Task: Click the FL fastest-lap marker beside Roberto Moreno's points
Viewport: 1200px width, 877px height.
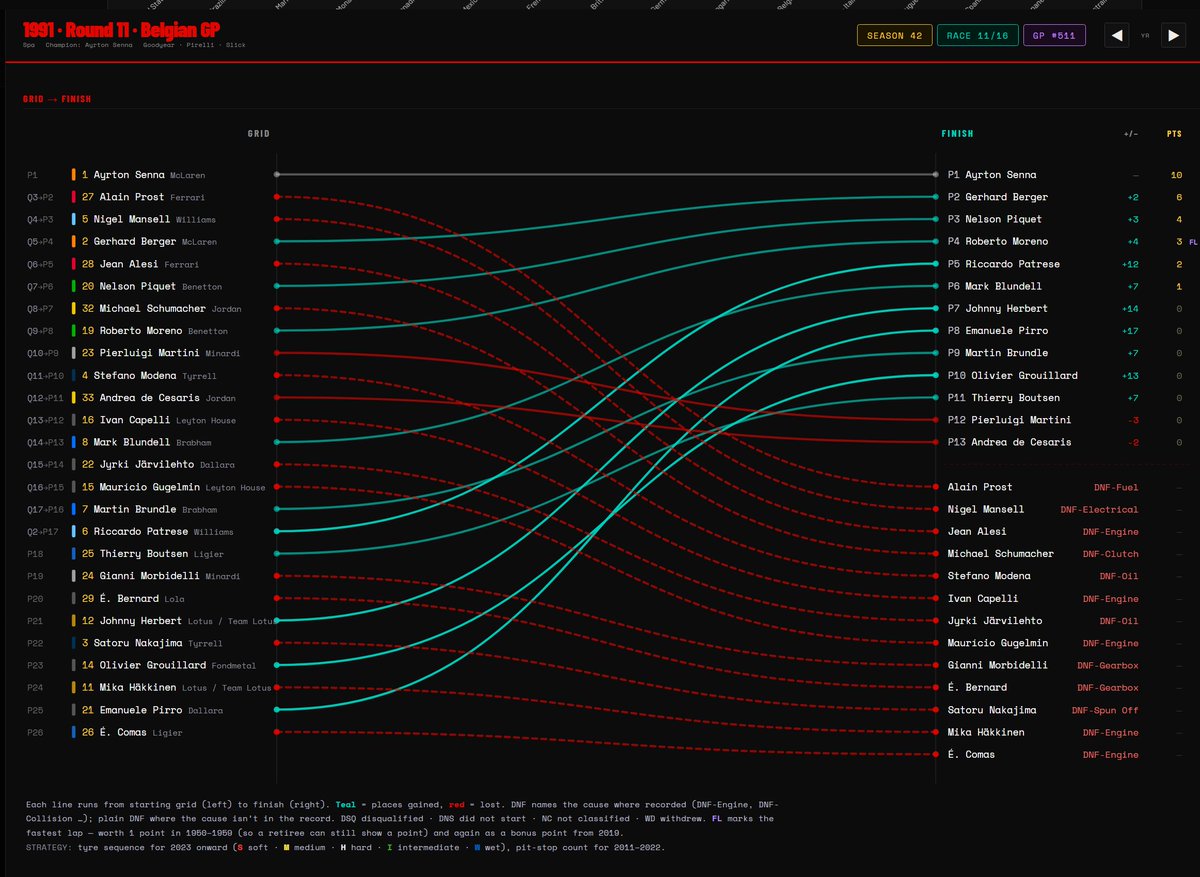Action: [1193, 242]
